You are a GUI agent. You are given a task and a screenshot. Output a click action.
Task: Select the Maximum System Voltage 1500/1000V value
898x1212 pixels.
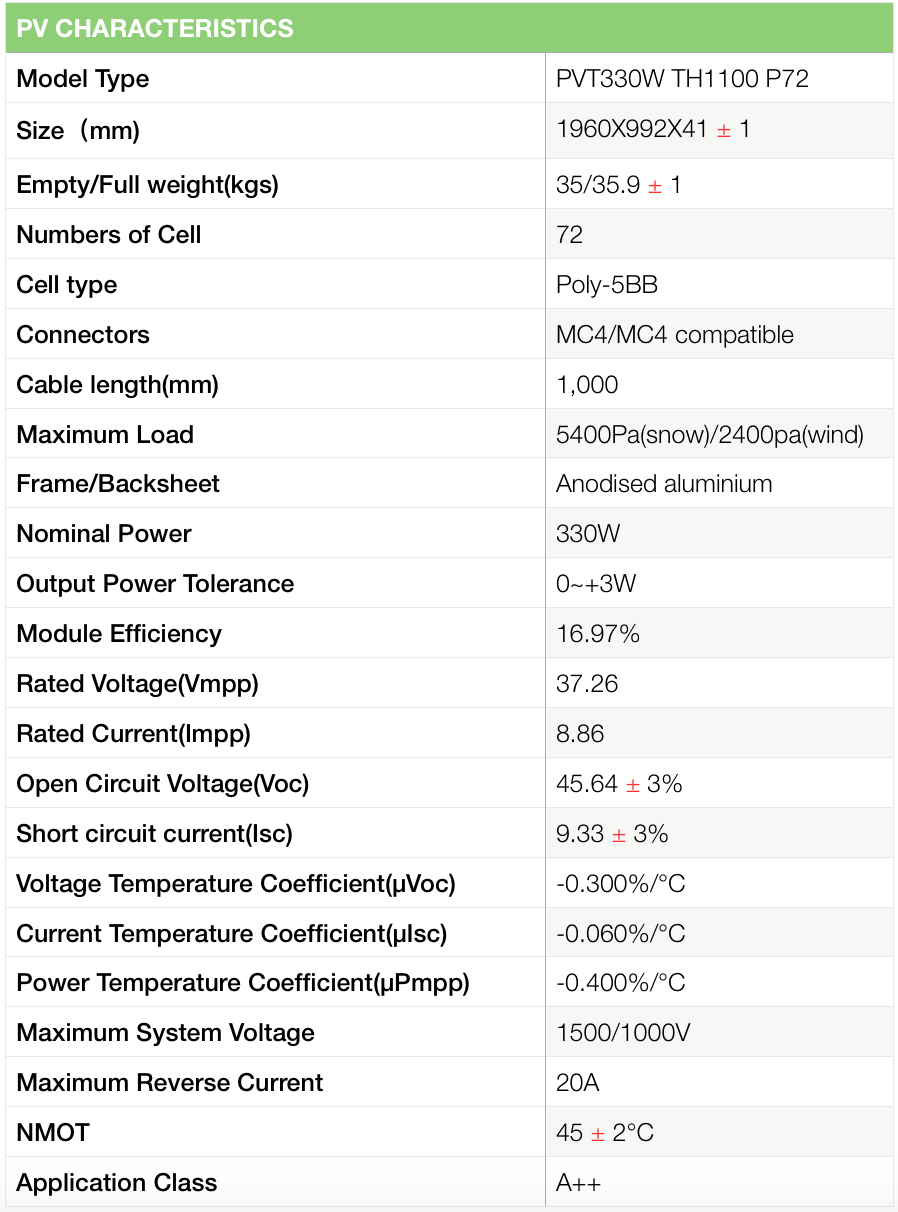click(x=623, y=1033)
